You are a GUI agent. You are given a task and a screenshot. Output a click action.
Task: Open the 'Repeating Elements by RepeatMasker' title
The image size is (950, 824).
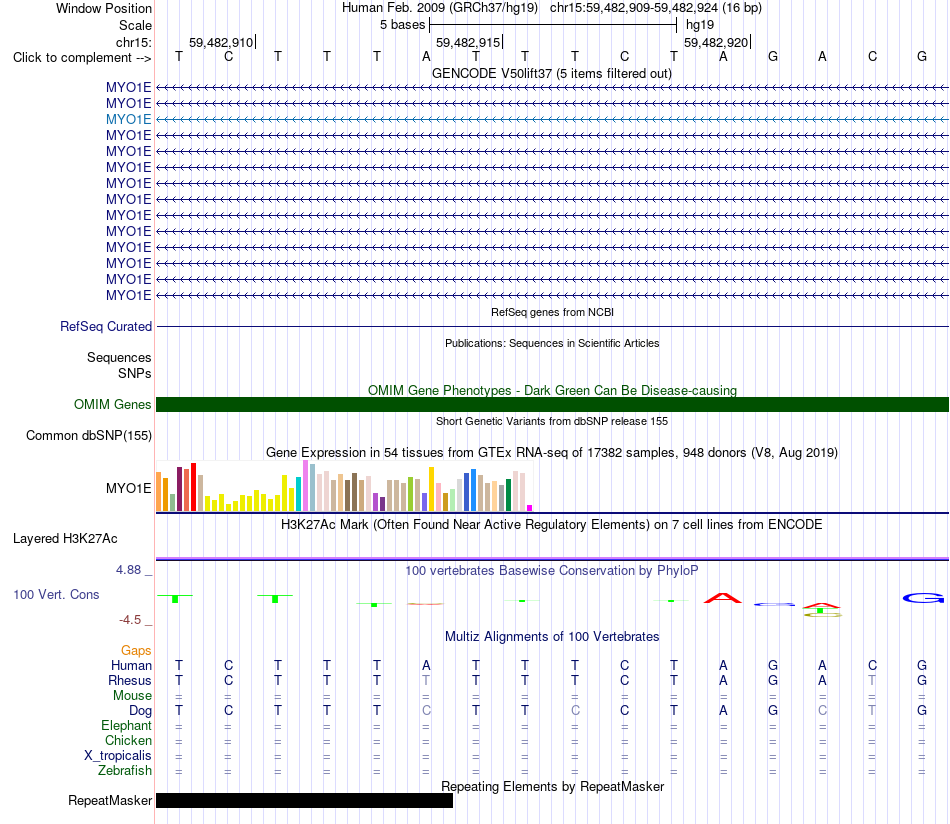552,786
